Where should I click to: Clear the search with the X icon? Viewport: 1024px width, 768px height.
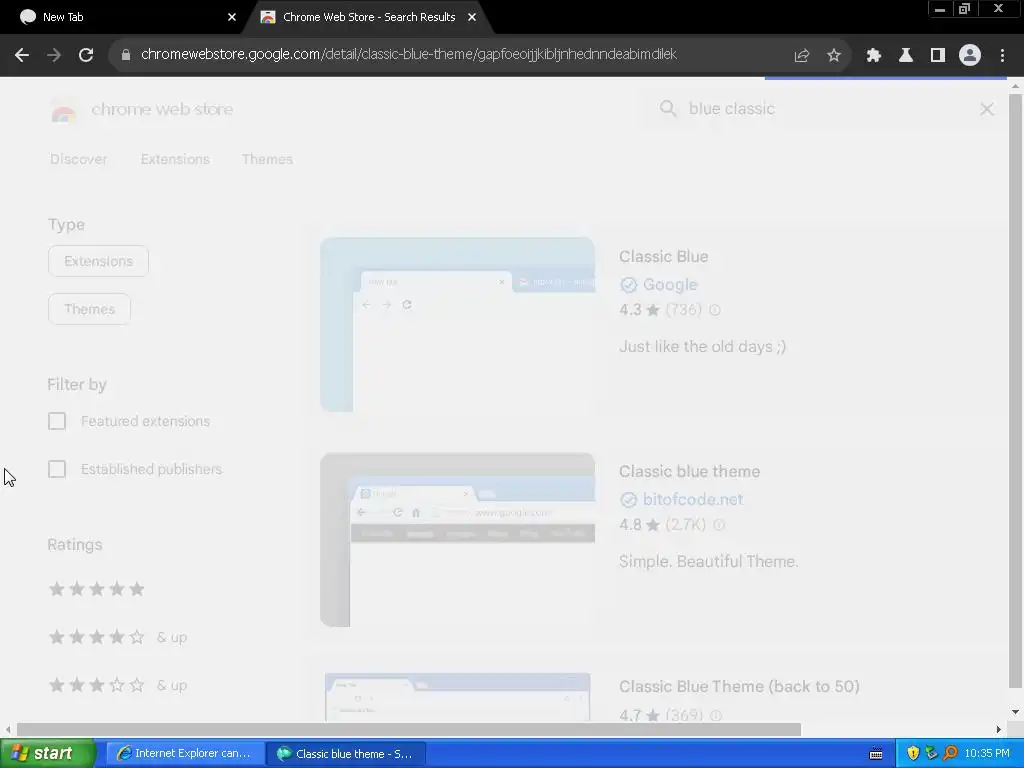(x=987, y=109)
